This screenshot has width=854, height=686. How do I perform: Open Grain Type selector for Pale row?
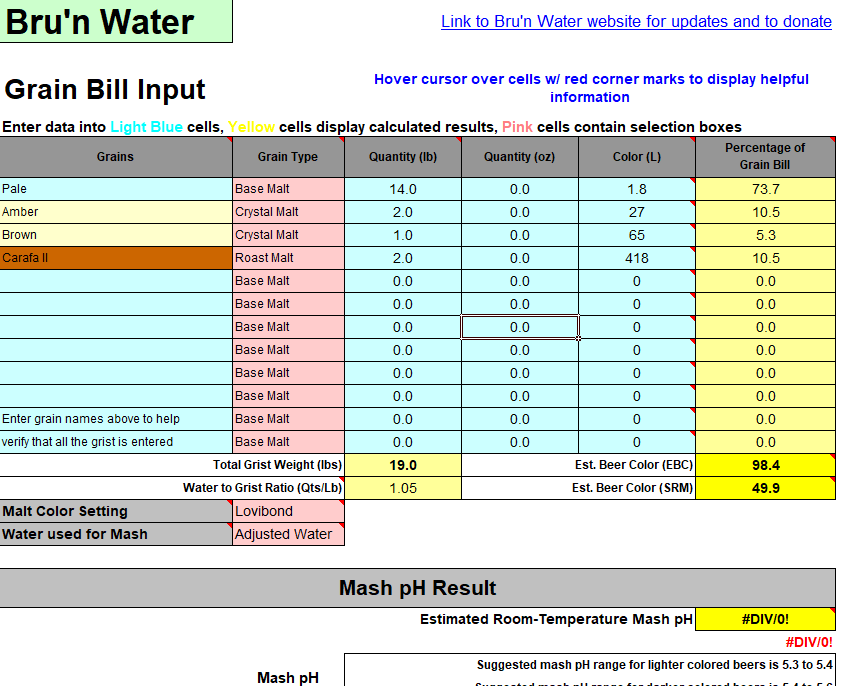(289, 189)
